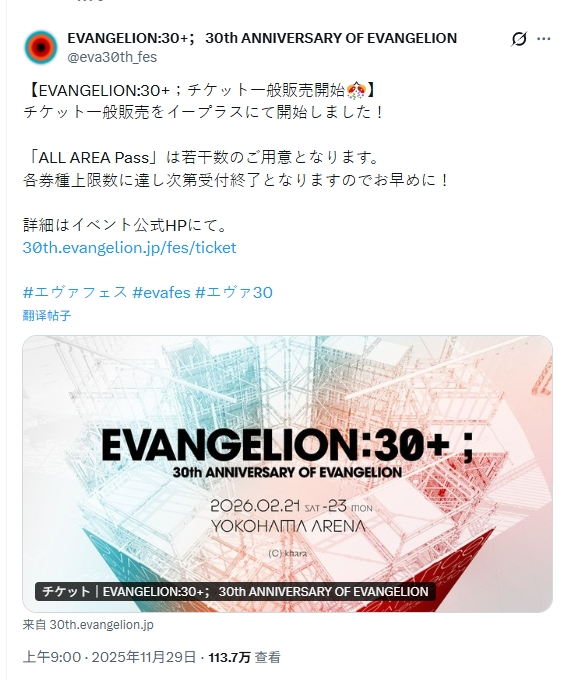The width and height of the screenshot is (564, 680).
Task: Click the #エヴァ30 hashtag
Action: point(234,292)
